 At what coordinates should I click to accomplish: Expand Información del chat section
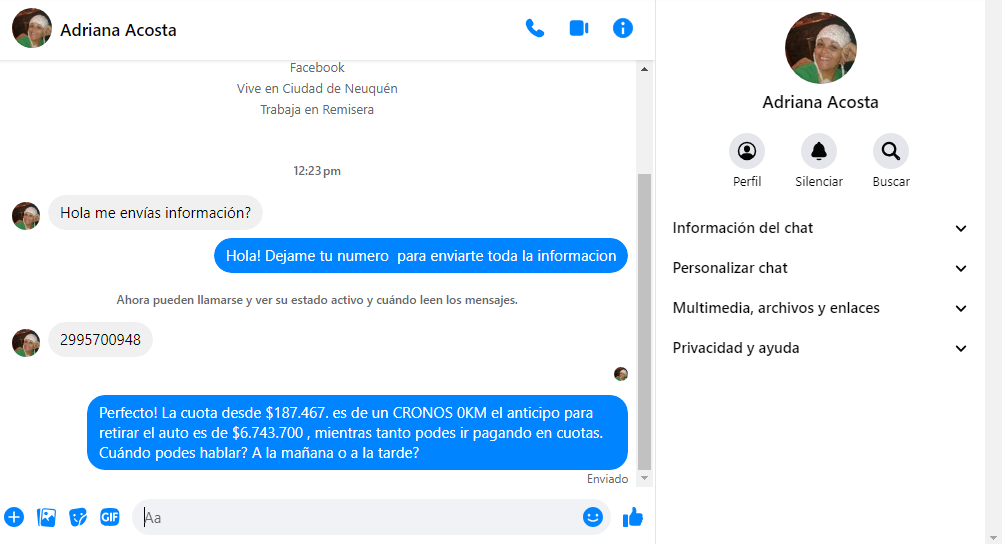click(820, 228)
